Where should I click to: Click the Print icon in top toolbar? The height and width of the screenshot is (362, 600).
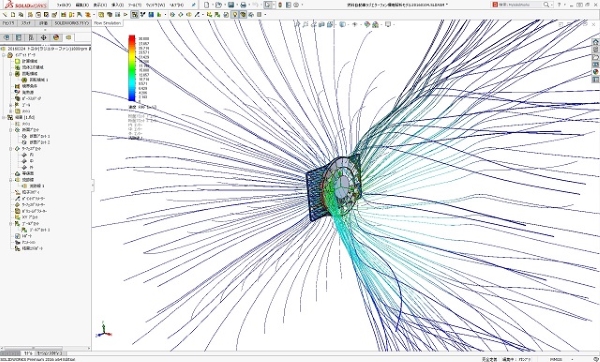coord(243,5)
